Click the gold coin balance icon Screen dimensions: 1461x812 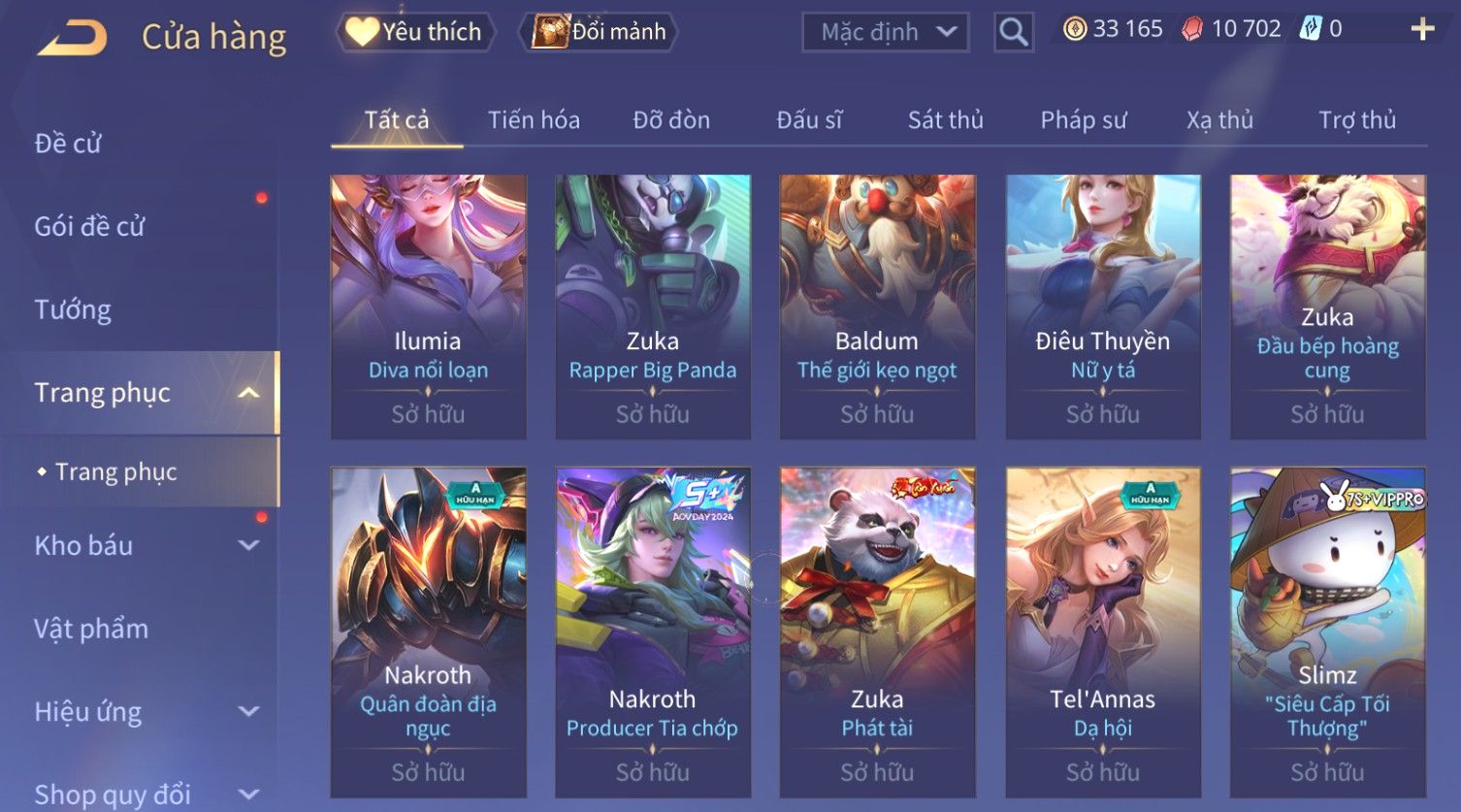pos(1075,29)
